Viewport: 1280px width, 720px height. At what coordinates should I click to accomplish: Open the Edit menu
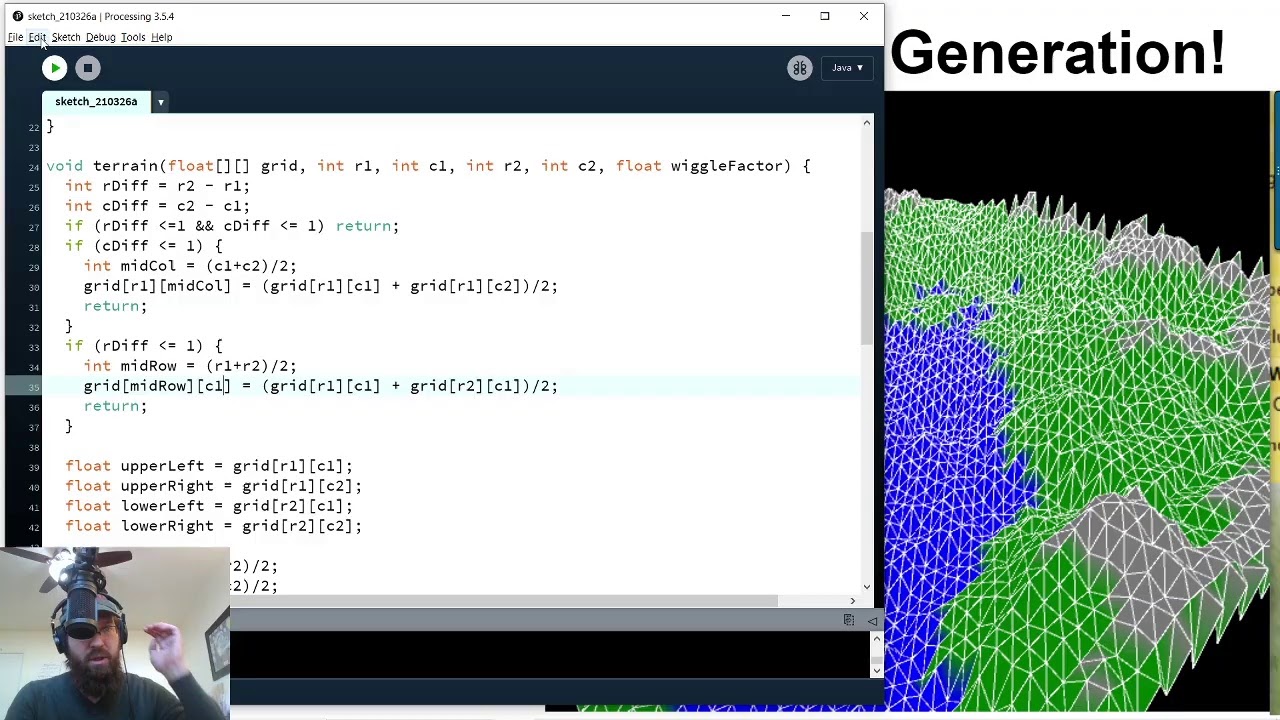[37, 37]
